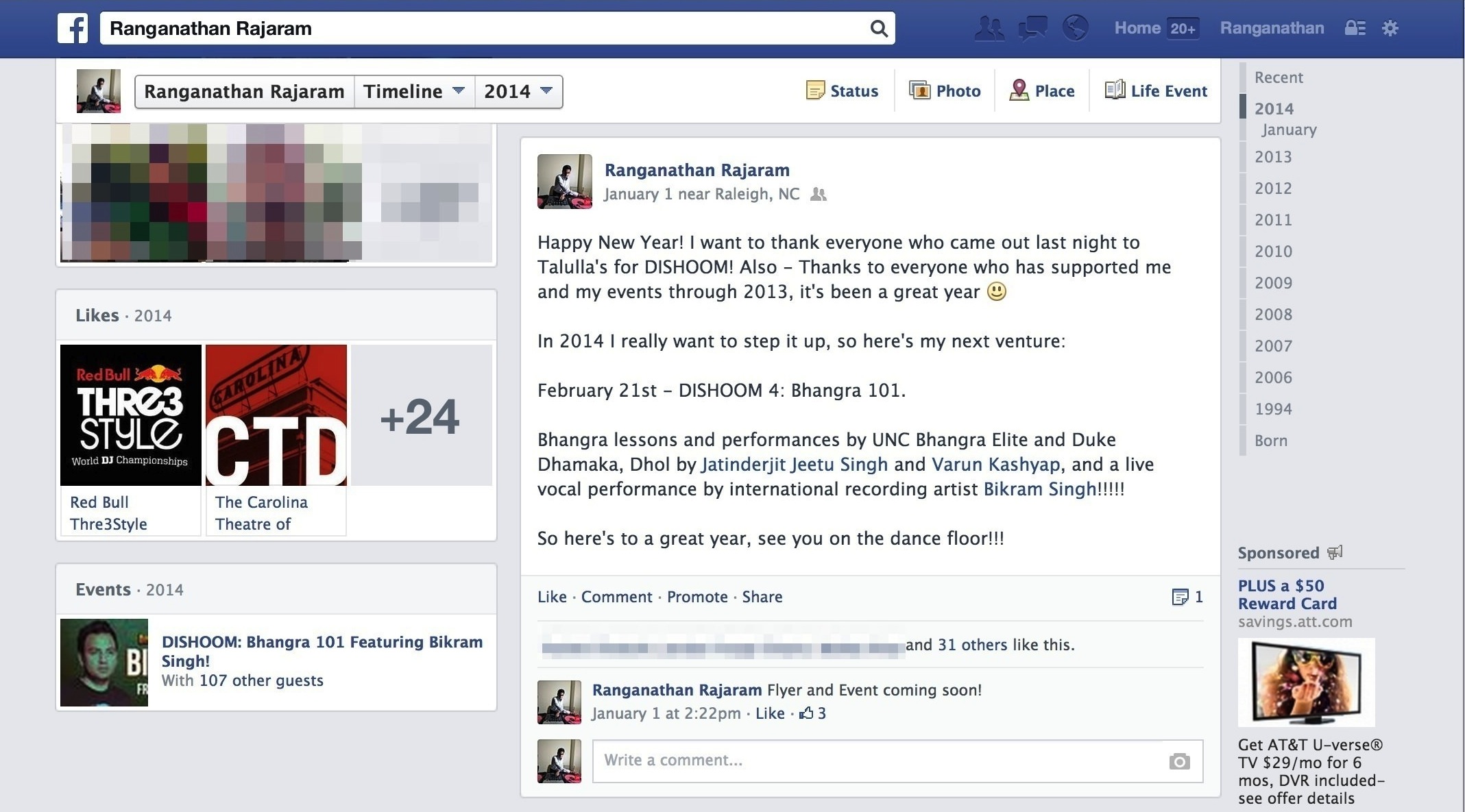This screenshot has height=812, width=1465.
Task: Show the +24 more likes tile
Action: click(422, 415)
